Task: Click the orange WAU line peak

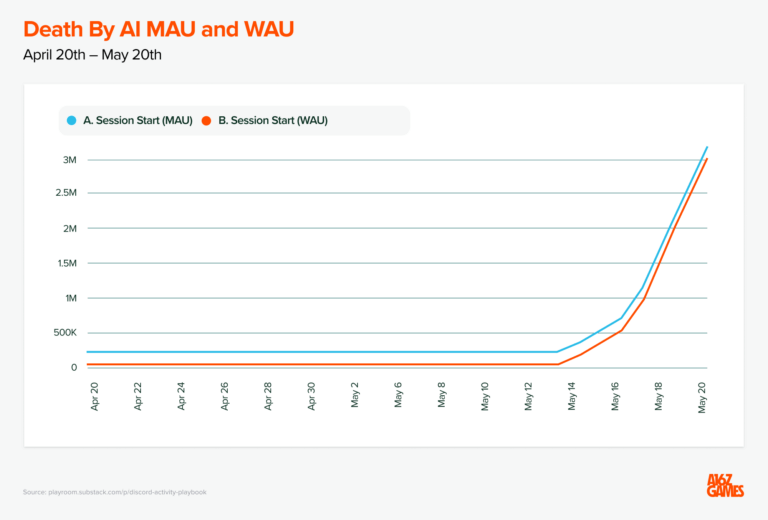Action: pyautogui.click(x=707, y=158)
